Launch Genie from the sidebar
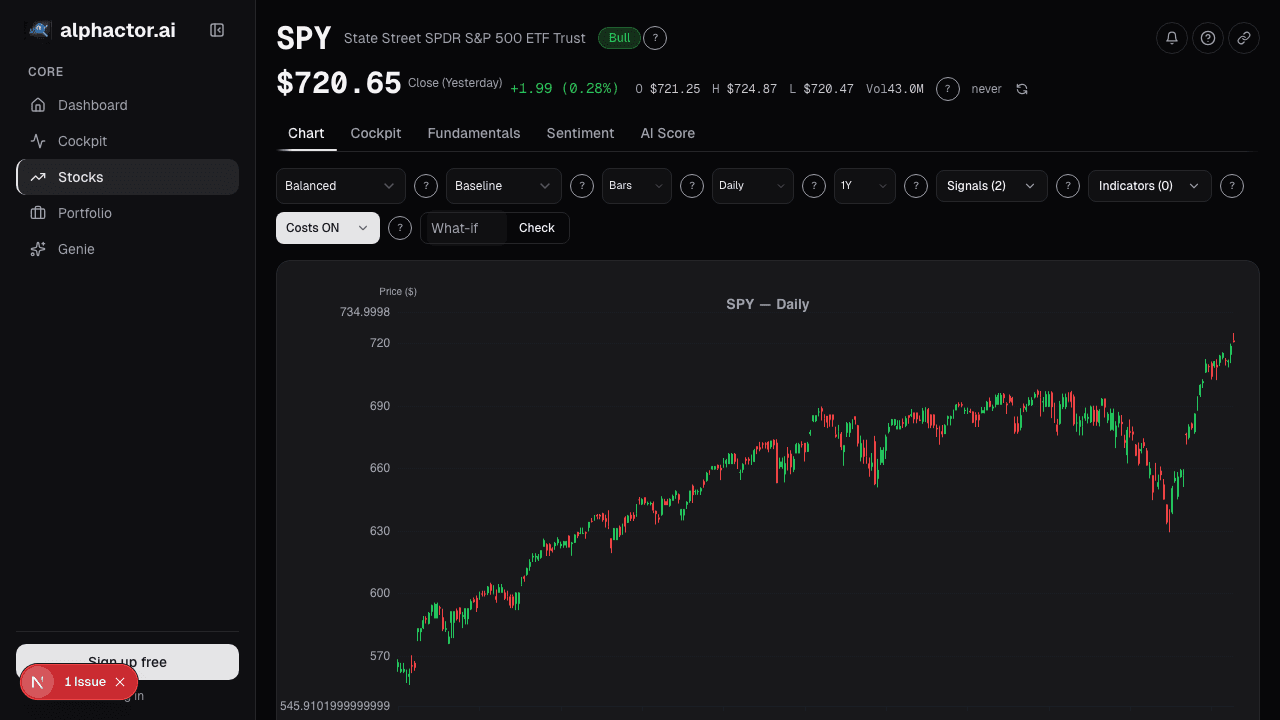1280x720 pixels. pos(127,249)
